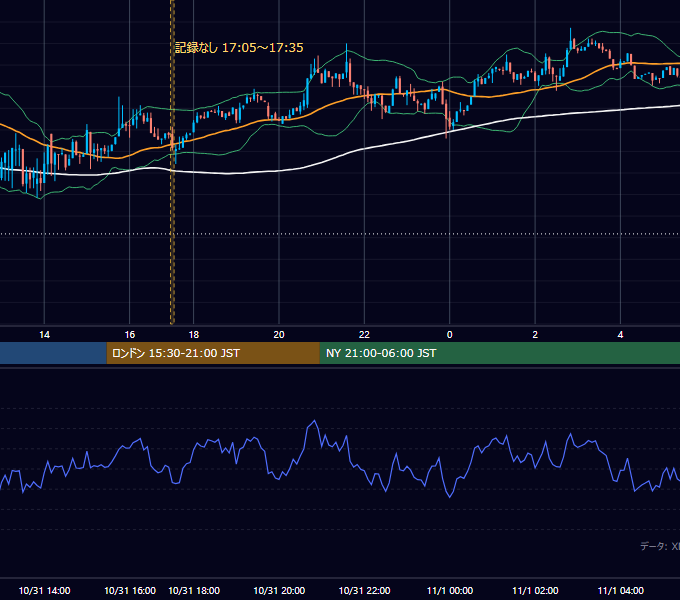Select the NY 21:00-06:00 JST session band
Screen dimensions: 680x600
(500, 353)
